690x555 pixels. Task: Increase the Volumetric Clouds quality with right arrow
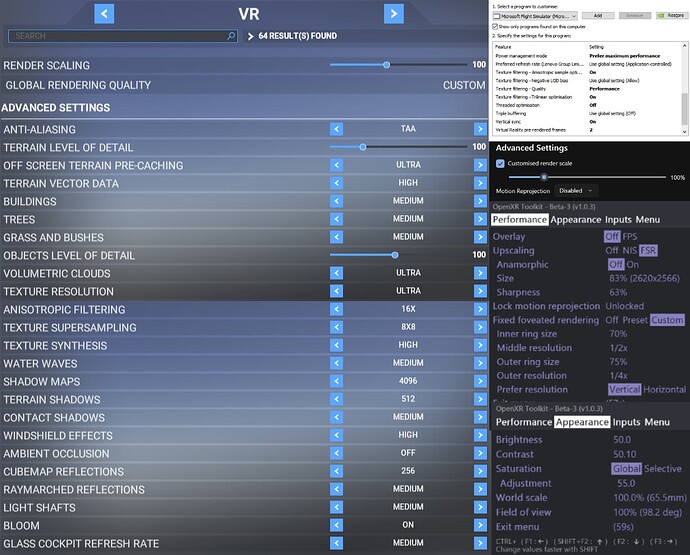tap(480, 273)
